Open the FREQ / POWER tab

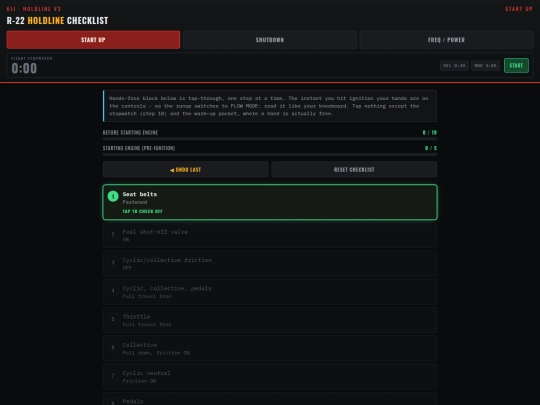point(446,40)
